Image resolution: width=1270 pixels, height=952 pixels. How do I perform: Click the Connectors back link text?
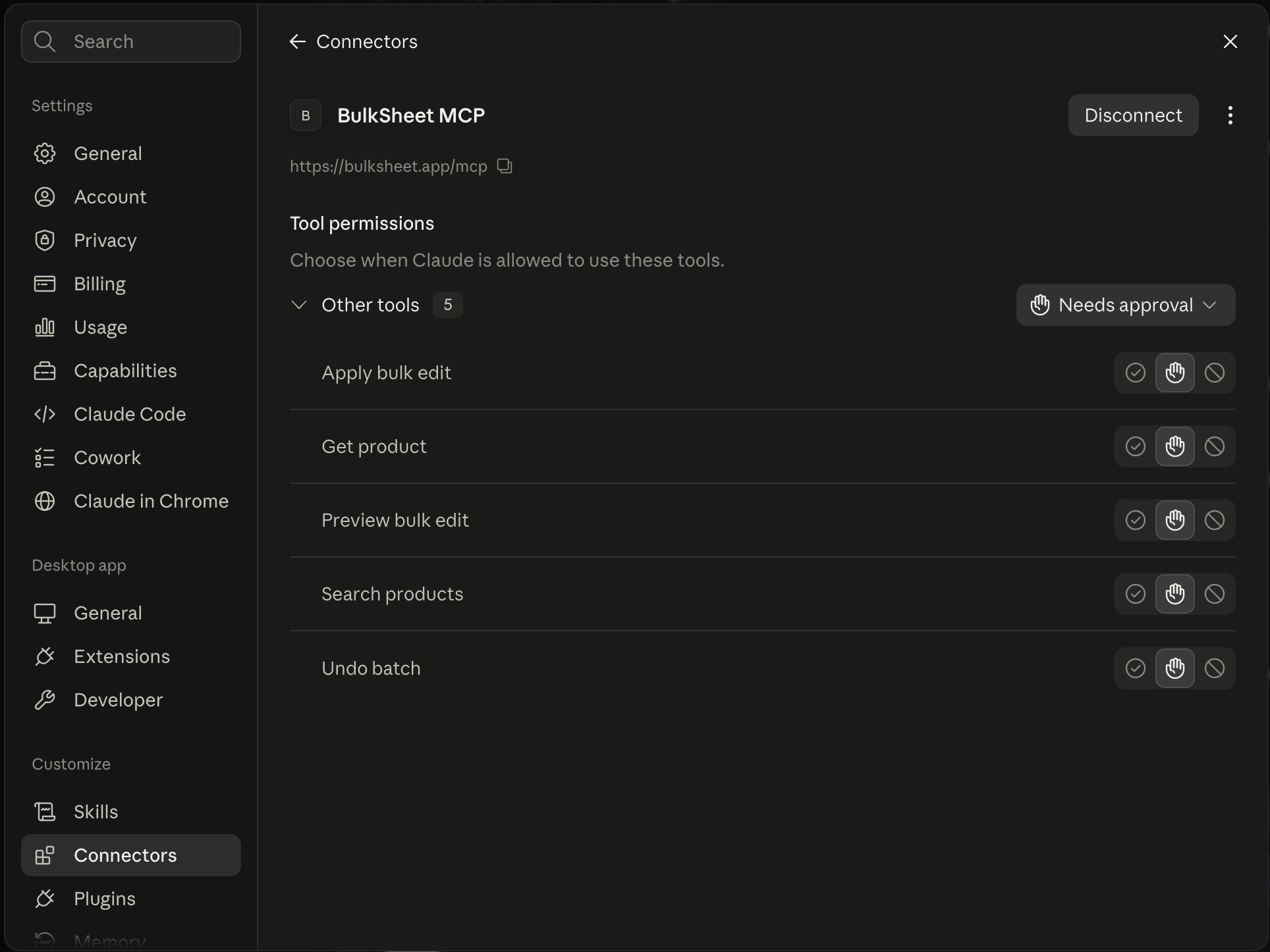click(367, 41)
